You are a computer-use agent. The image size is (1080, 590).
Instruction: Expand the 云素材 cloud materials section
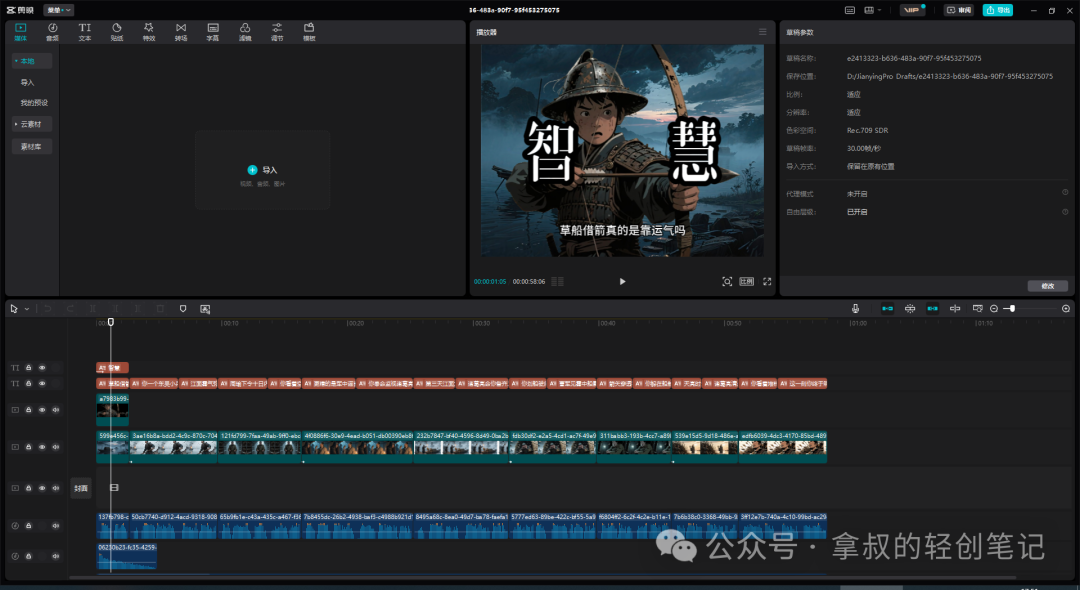tap(32, 124)
